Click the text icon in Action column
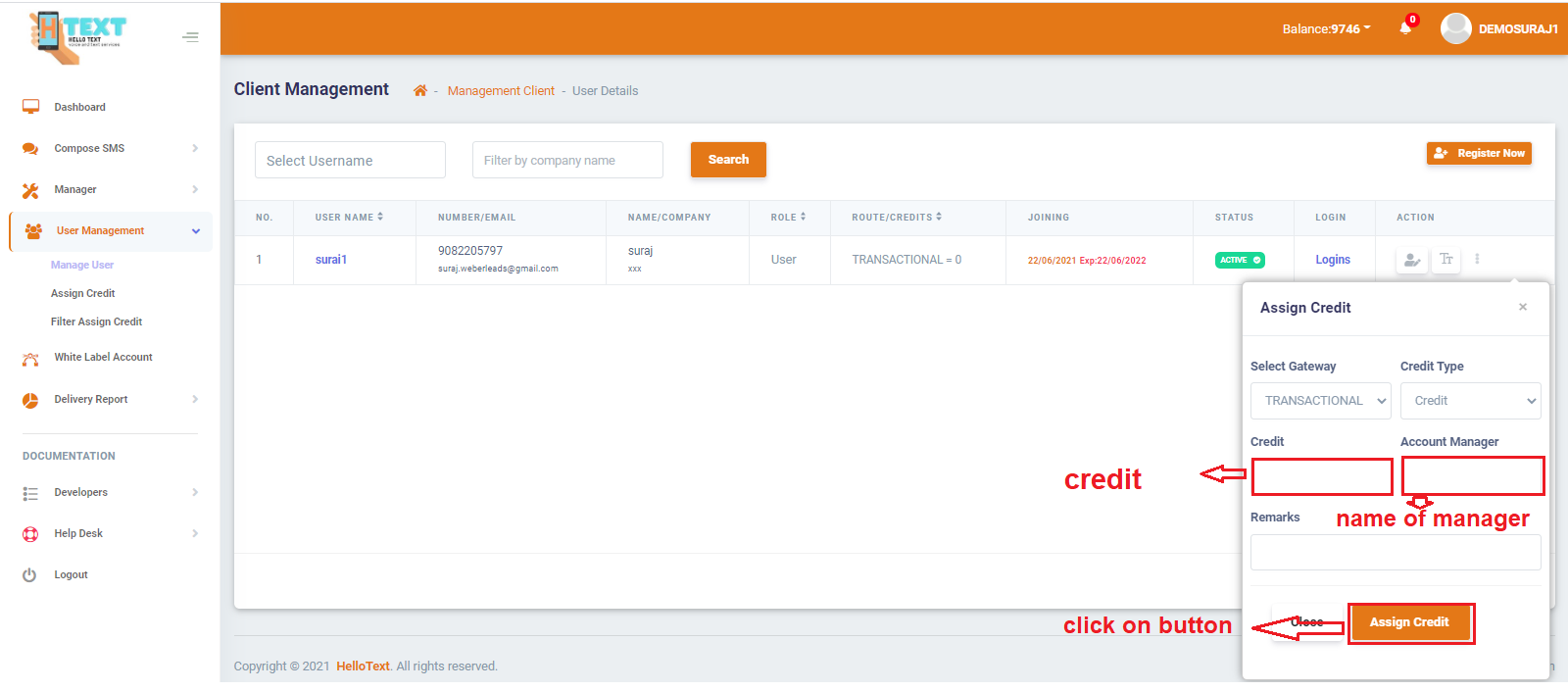The image size is (1568, 691). [x=1445, y=260]
